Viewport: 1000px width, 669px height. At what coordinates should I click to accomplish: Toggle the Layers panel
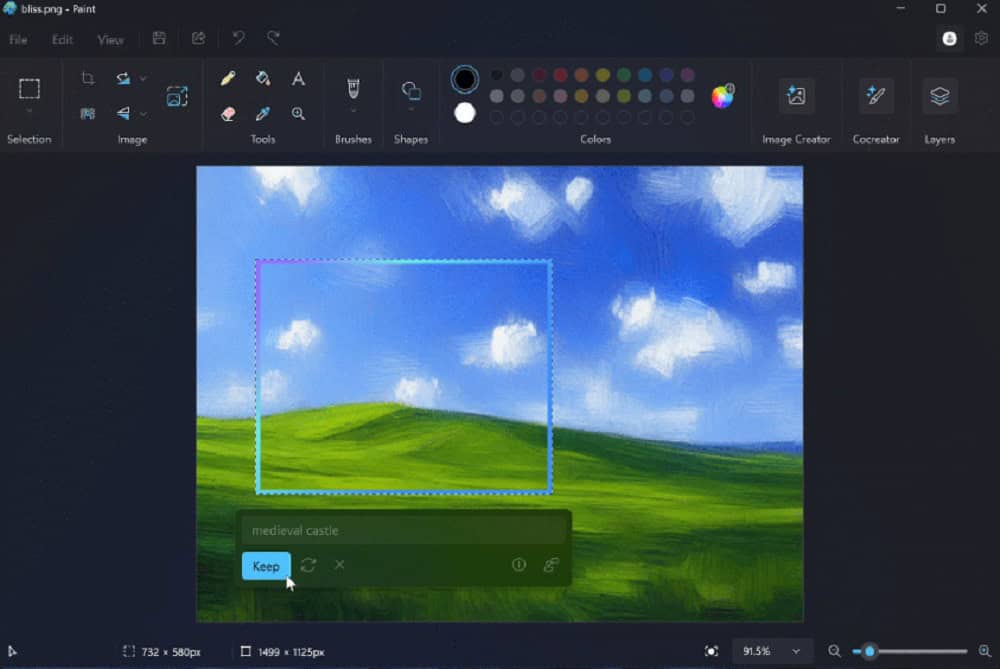point(939,97)
